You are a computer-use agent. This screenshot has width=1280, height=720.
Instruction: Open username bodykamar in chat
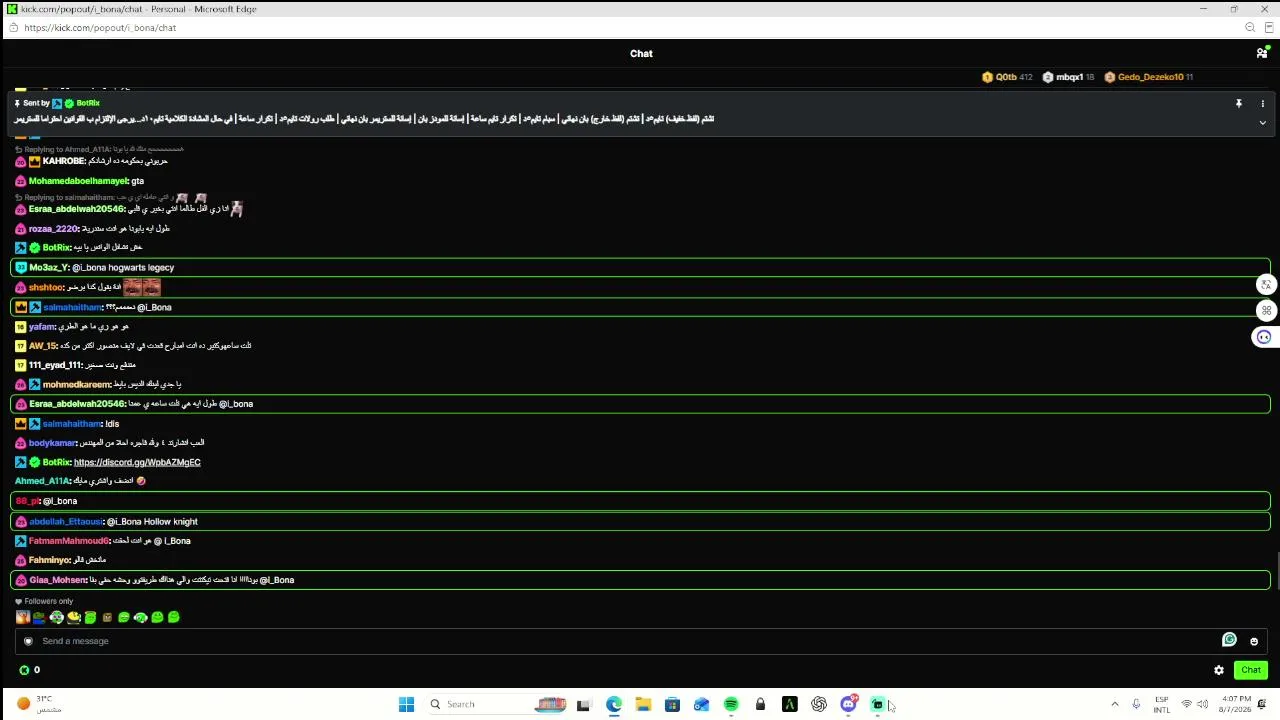coord(52,443)
